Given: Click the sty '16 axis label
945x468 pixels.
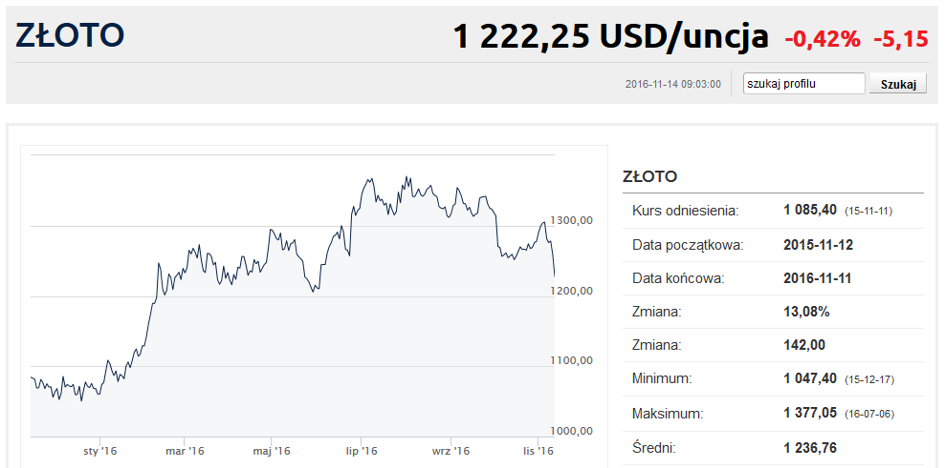Looking at the screenshot, I should (x=100, y=451).
